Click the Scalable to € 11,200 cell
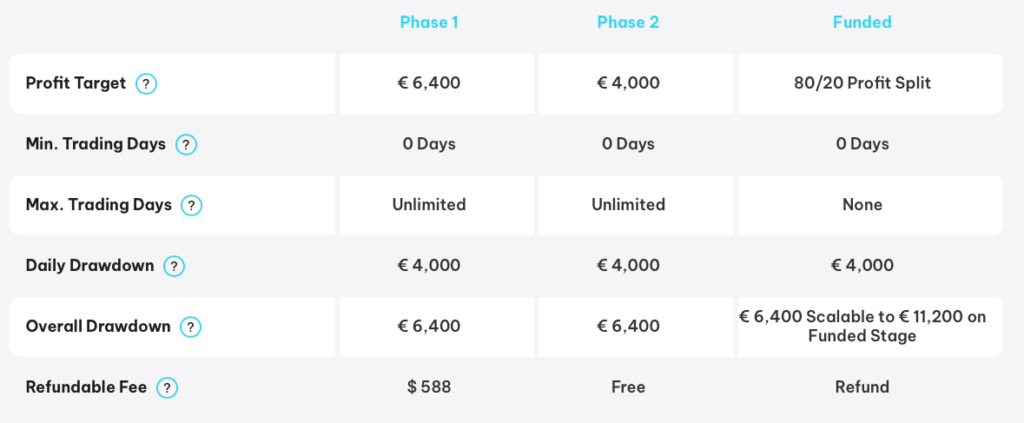 pos(862,326)
